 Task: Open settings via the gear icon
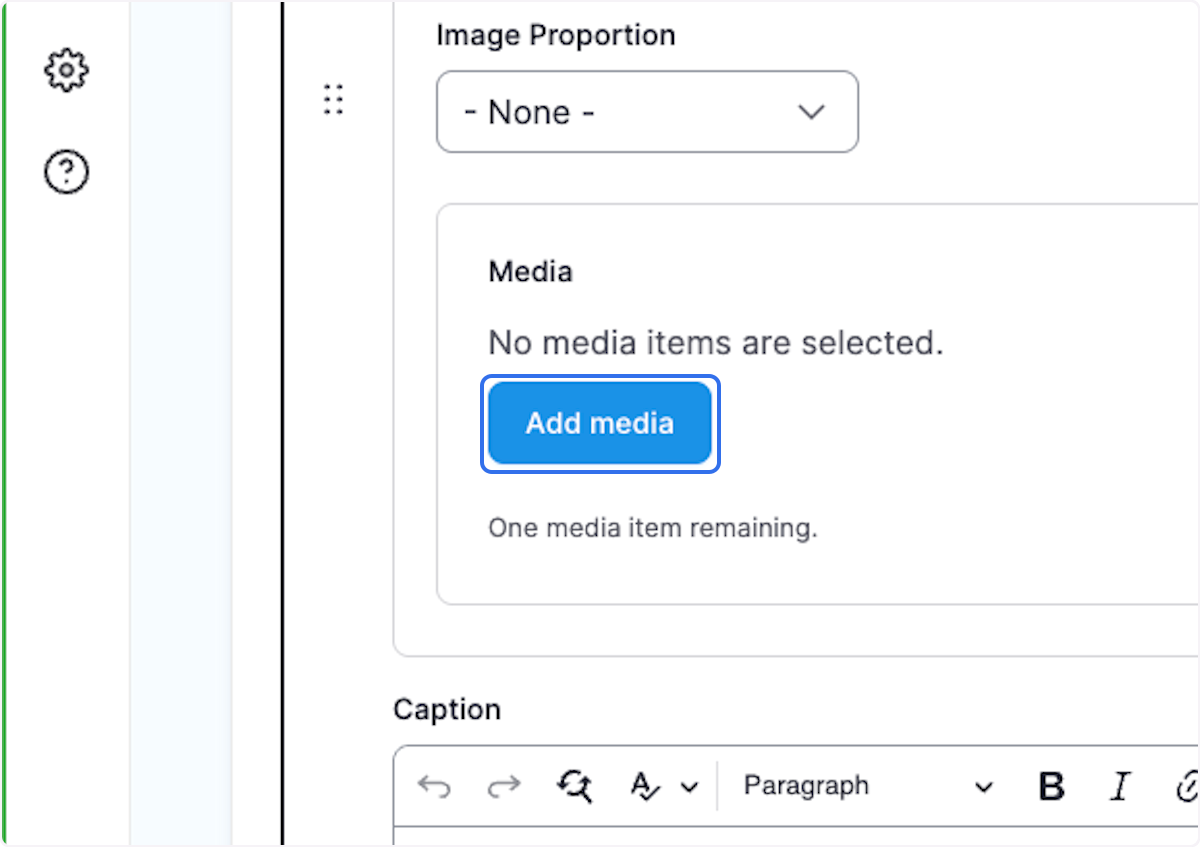(x=66, y=70)
